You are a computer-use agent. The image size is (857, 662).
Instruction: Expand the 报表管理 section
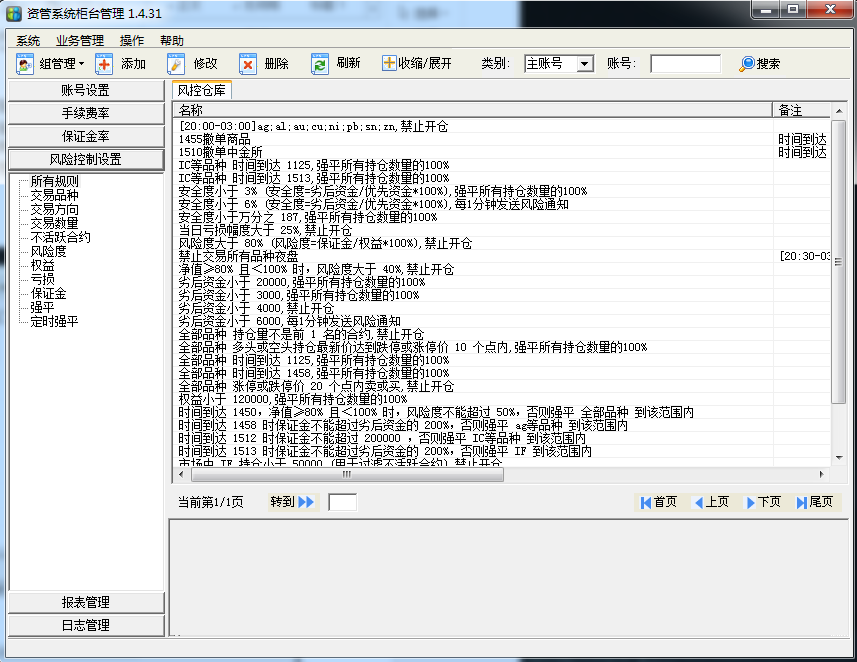pos(85,602)
